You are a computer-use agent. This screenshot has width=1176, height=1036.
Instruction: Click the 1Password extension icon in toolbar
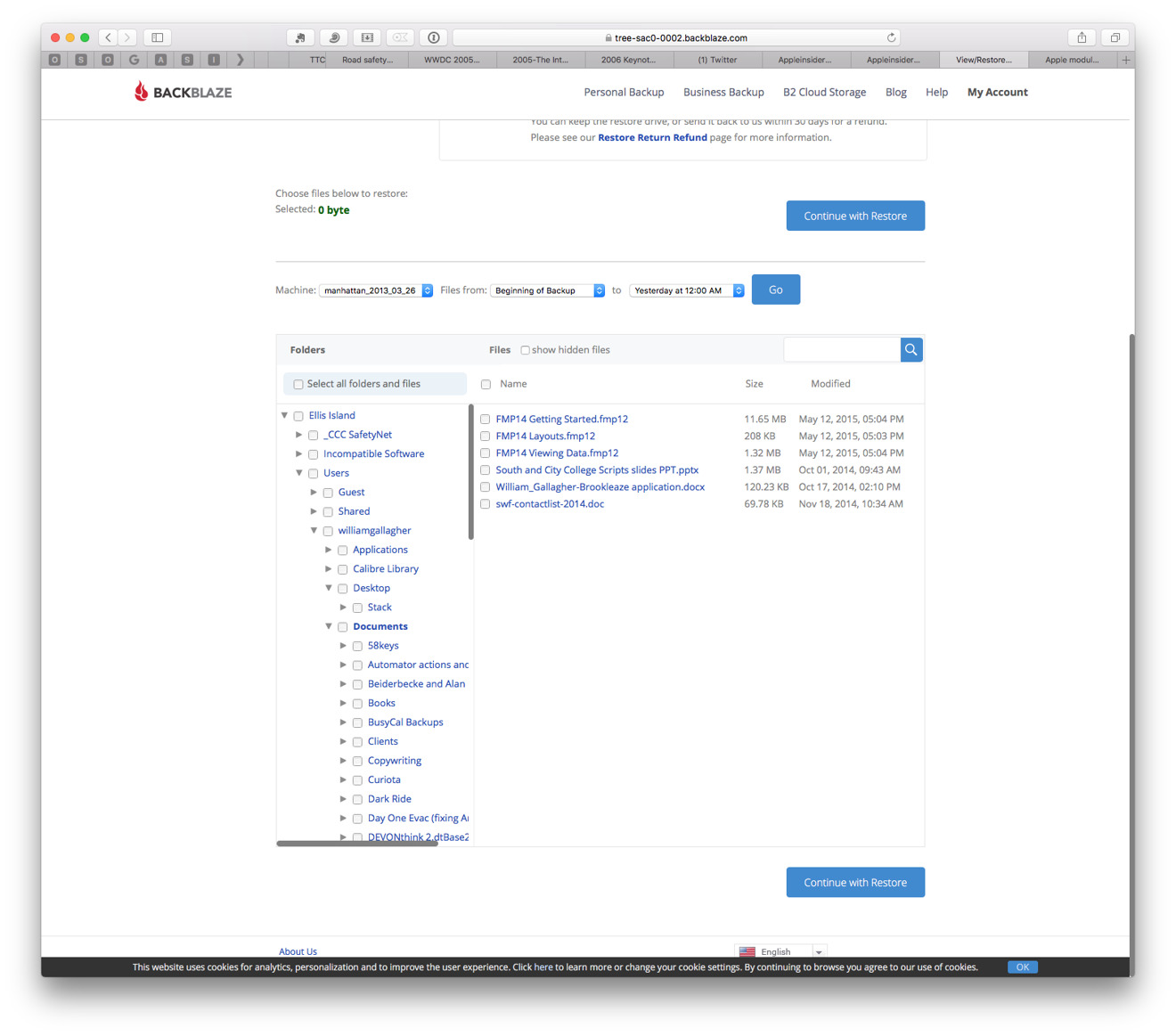[x=434, y=37]
